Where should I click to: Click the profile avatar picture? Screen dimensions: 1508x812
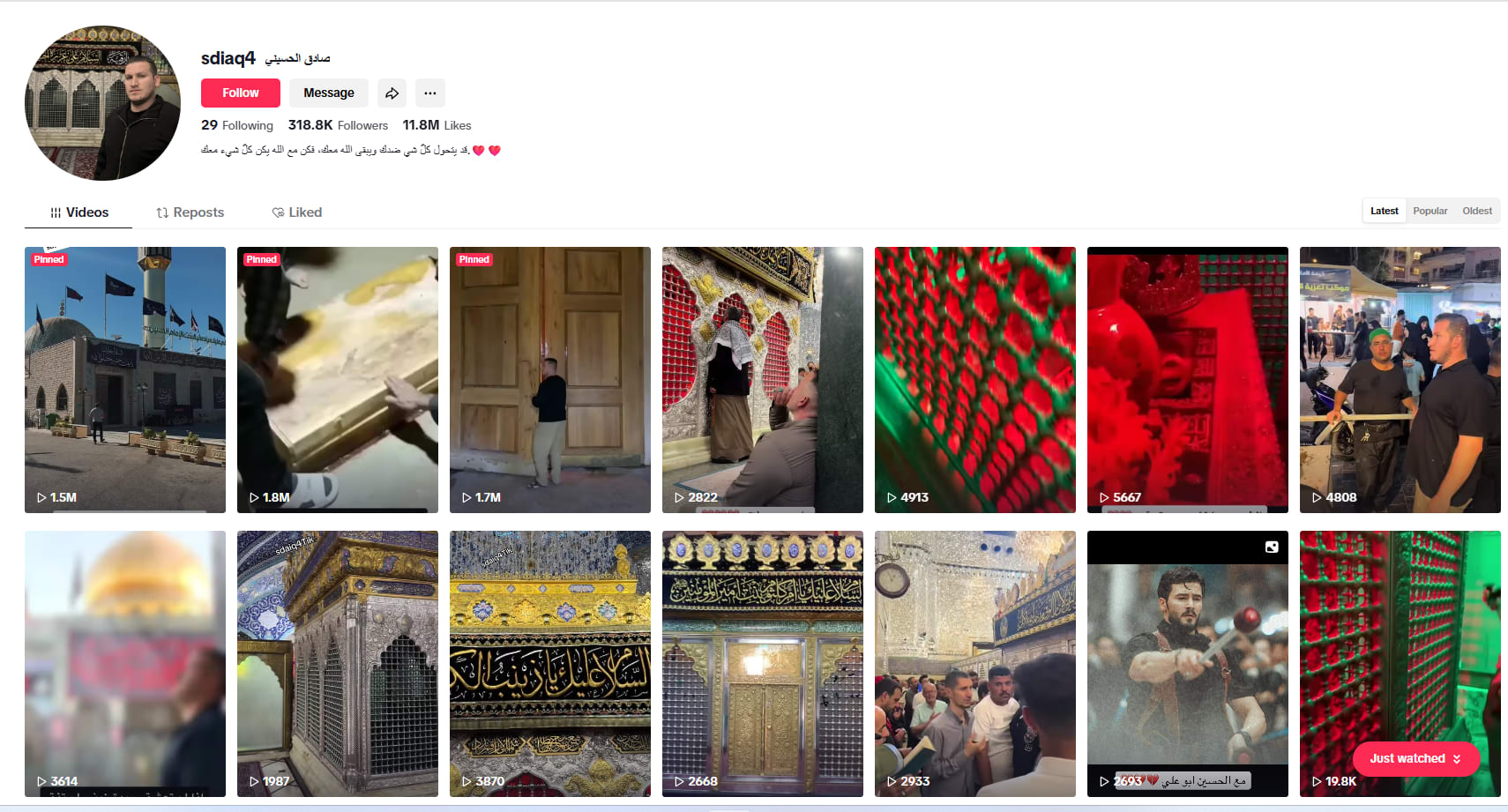pyautogui.click(x=102, y=103)
